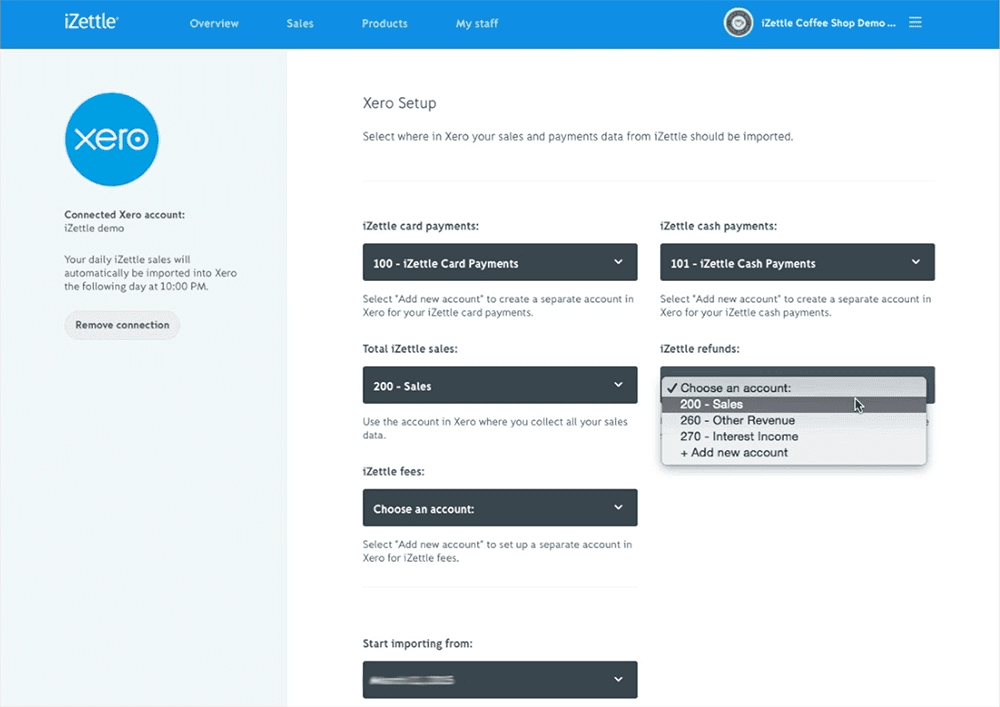Choose '+ Add new account' option
Viewport: 1000px width, 707px height.
pyautogui.click(x=793, y=453)
